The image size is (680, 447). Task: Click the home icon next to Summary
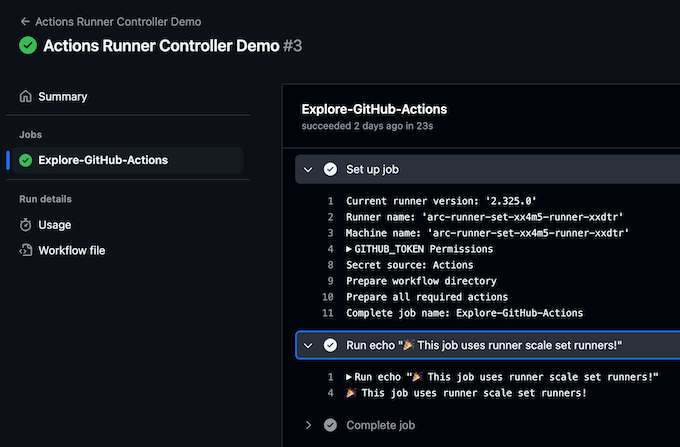tap(26, 96)
